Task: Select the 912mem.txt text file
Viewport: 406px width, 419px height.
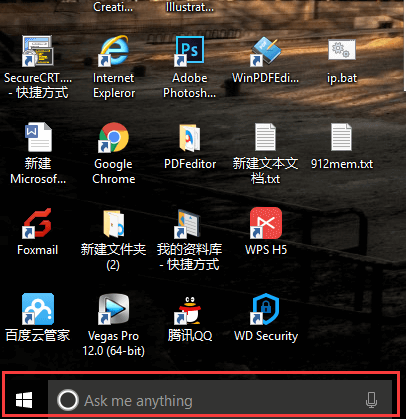Action: [x=342, y=137]
